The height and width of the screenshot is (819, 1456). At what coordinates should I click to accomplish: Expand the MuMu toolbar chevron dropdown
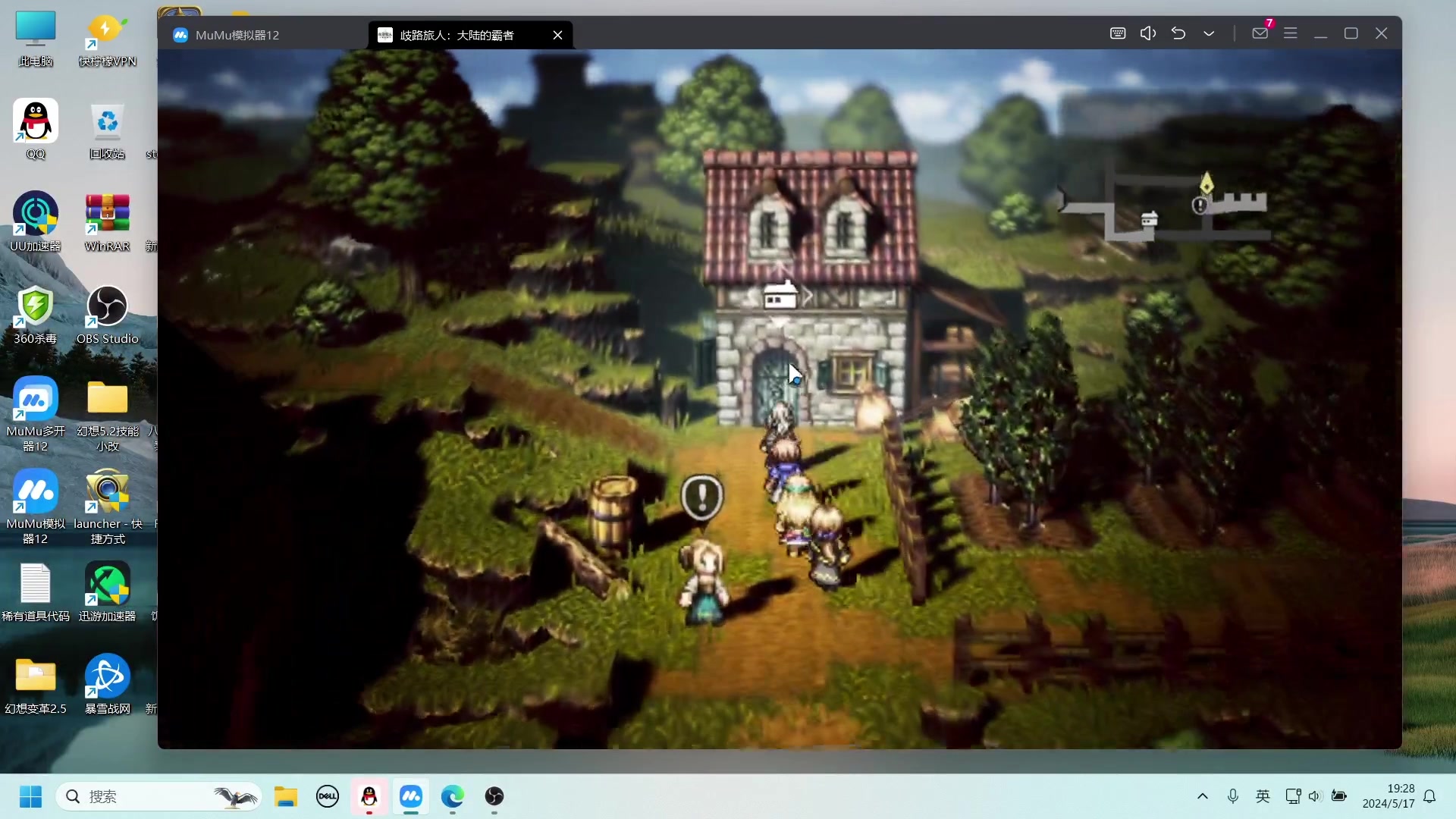[1209, 33]
